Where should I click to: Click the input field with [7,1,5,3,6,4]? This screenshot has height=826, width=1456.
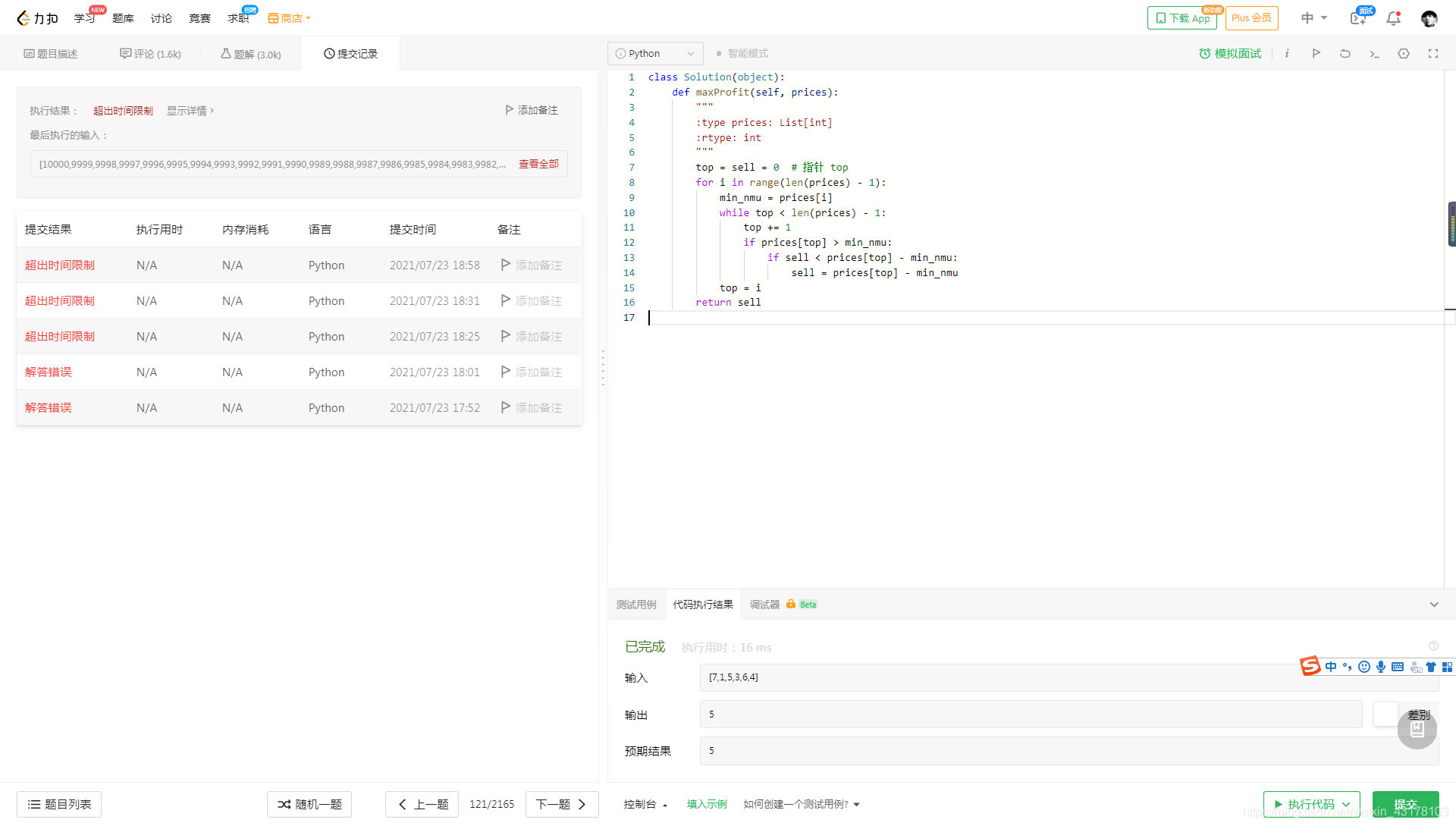[x=1069, y=678]
